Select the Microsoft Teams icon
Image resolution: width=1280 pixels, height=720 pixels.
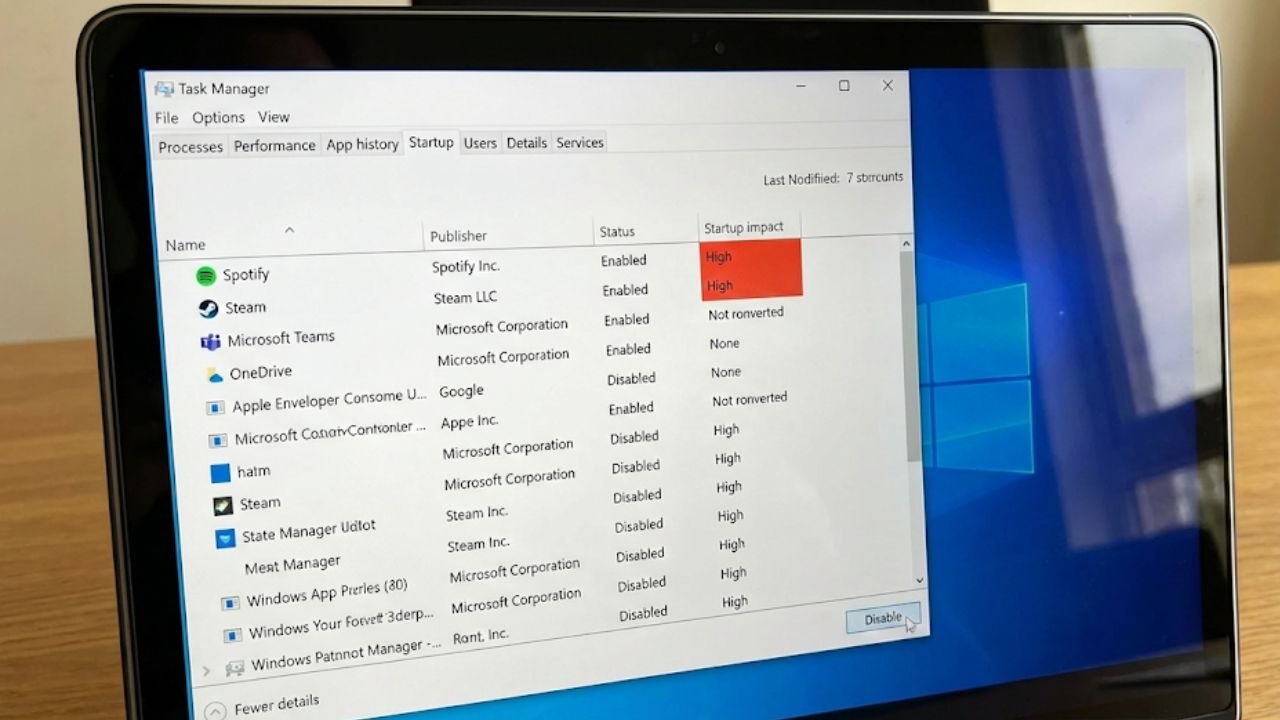[x=212, y=340]
